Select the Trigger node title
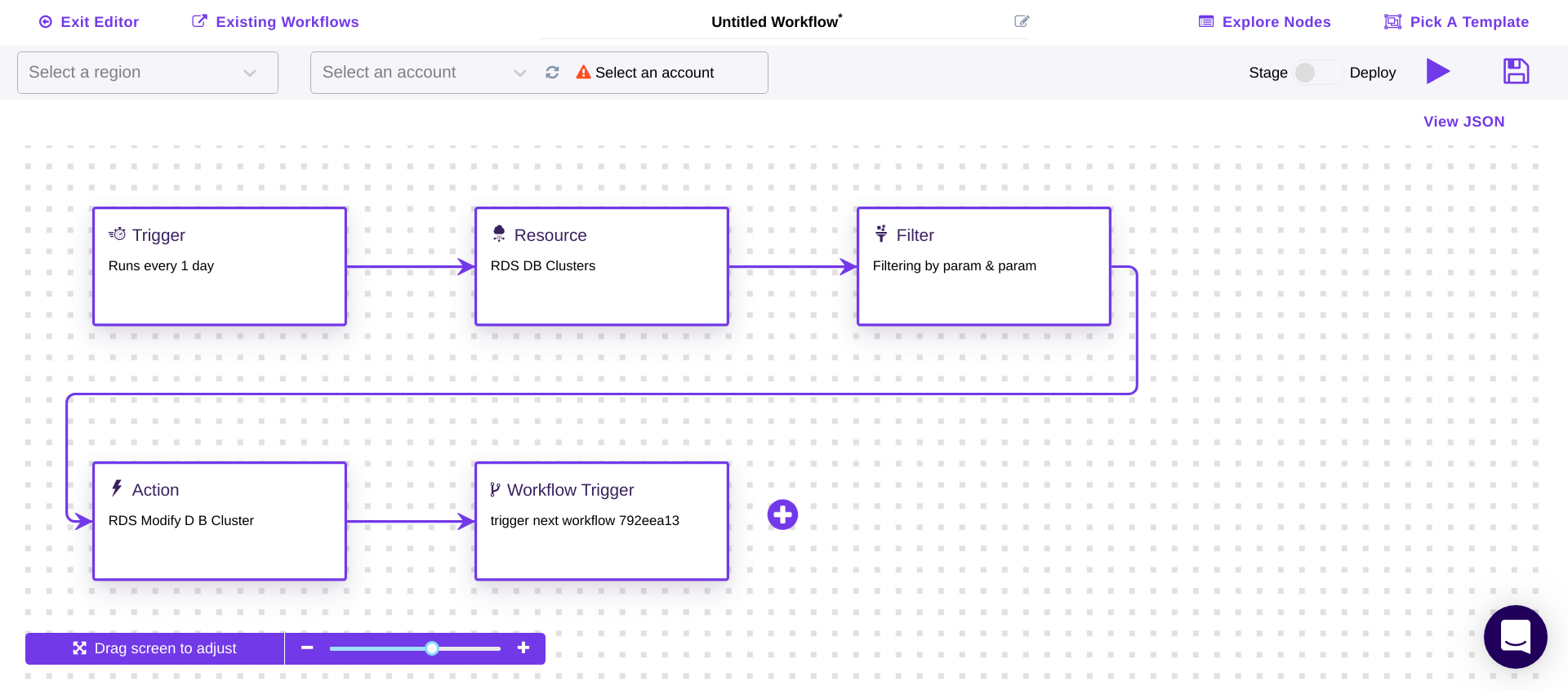 click(x=158, y=235)
